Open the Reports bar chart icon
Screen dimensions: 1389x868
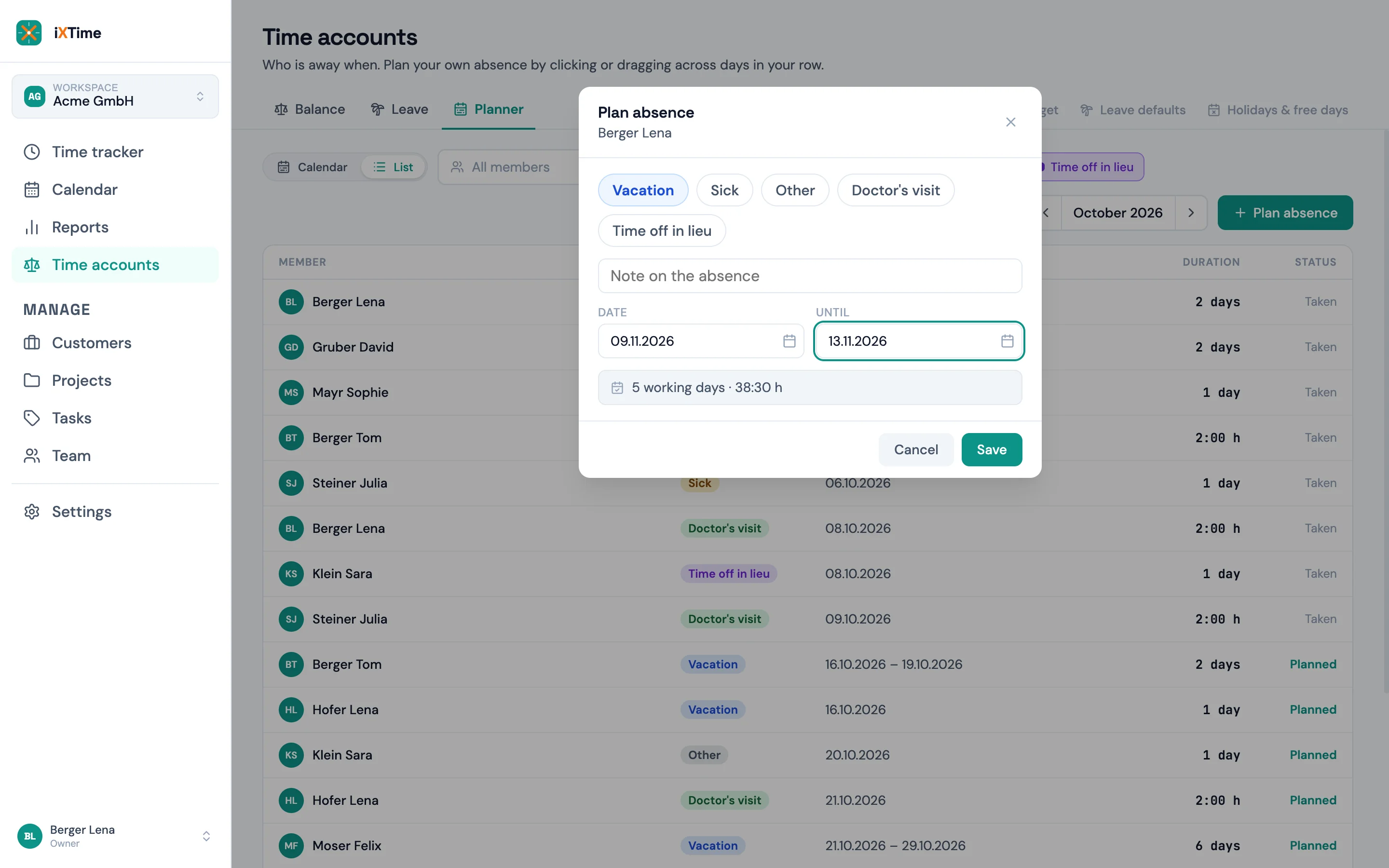31,227
